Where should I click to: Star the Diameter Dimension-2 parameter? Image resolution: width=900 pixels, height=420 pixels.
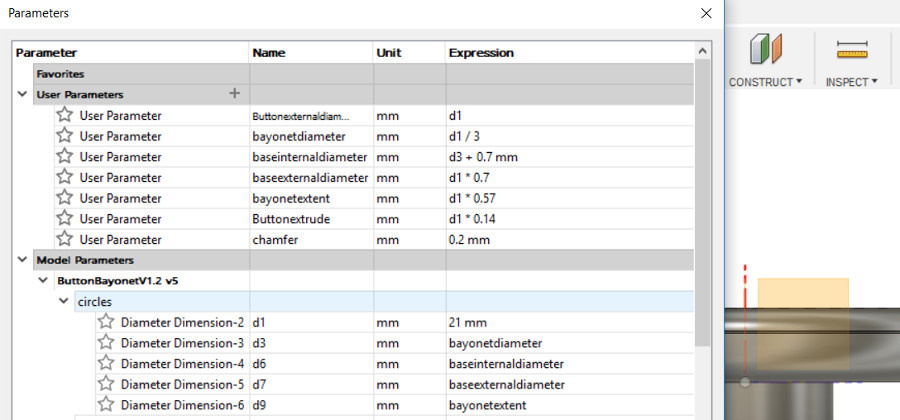tap(106, 322)
